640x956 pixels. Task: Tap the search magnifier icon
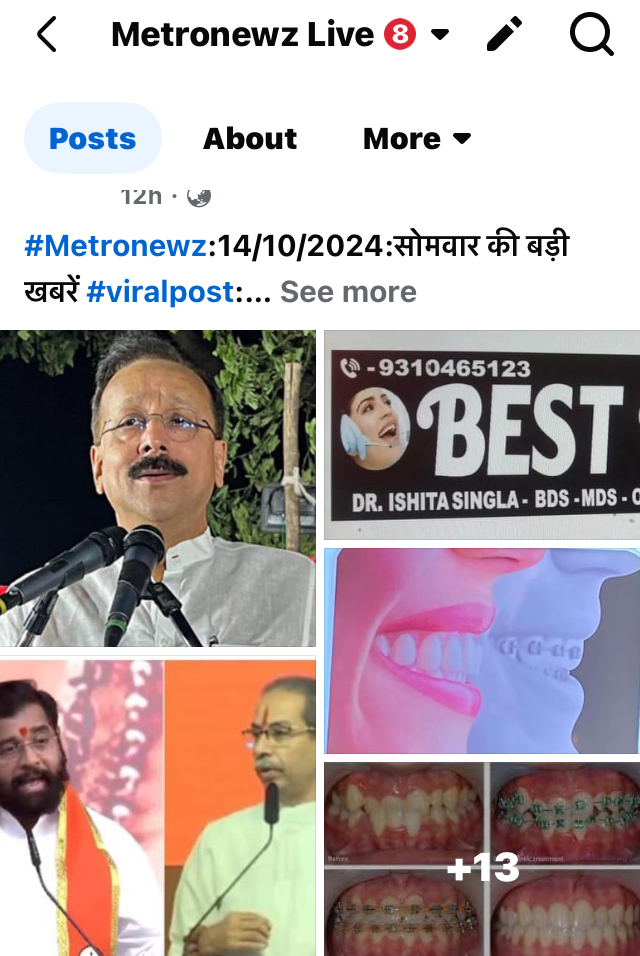591,35
